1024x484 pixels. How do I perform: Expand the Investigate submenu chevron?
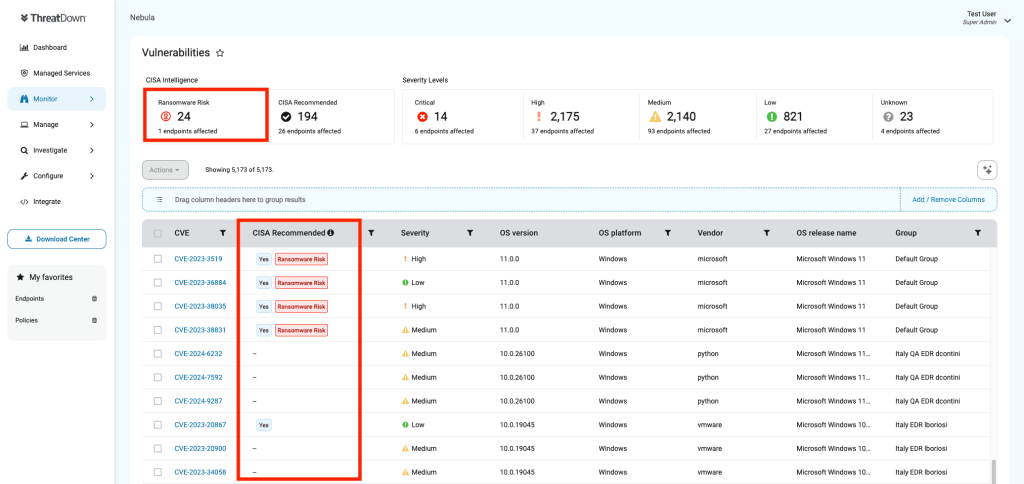[92, 150]
